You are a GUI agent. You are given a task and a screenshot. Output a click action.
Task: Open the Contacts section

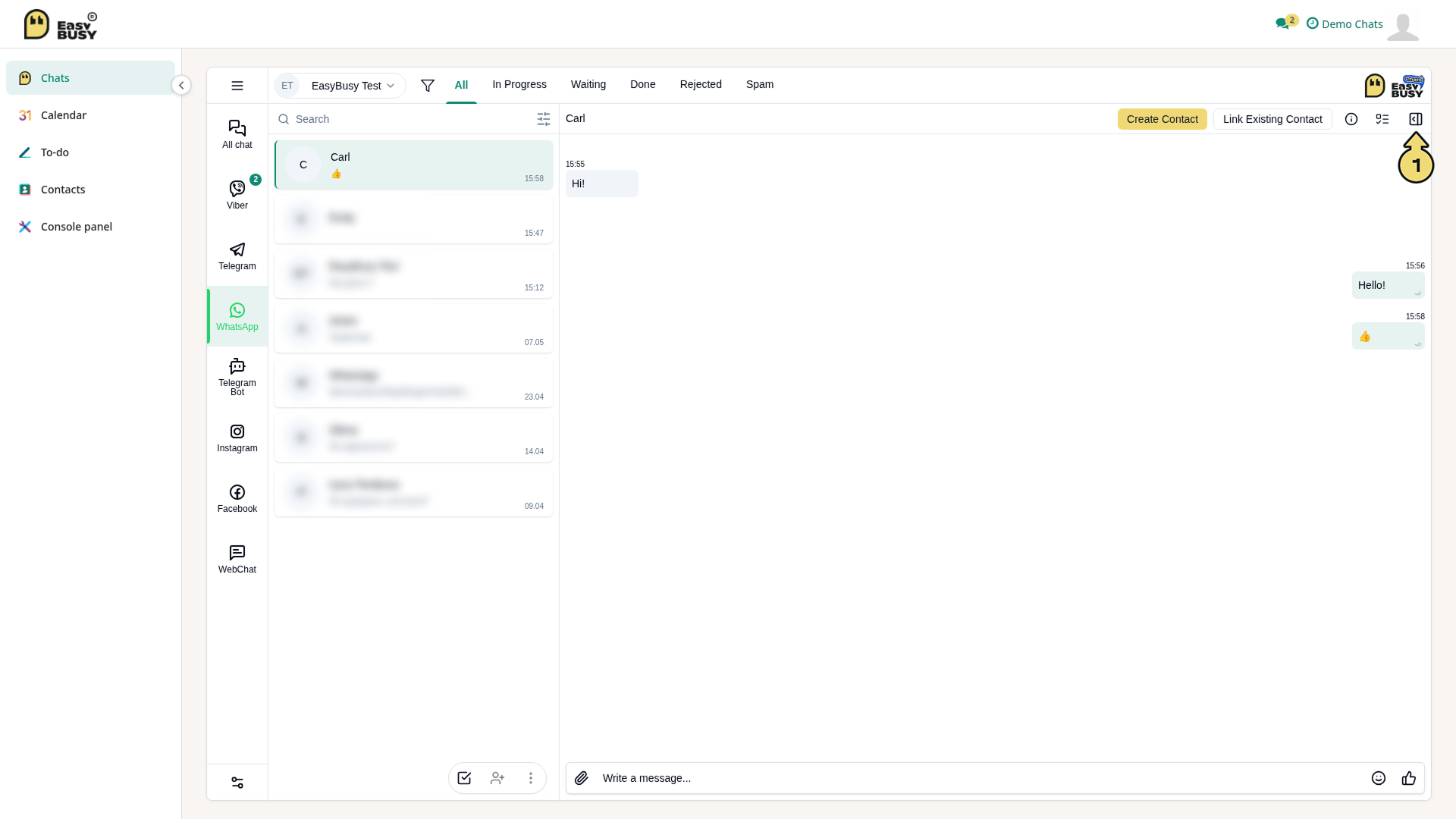90,190
